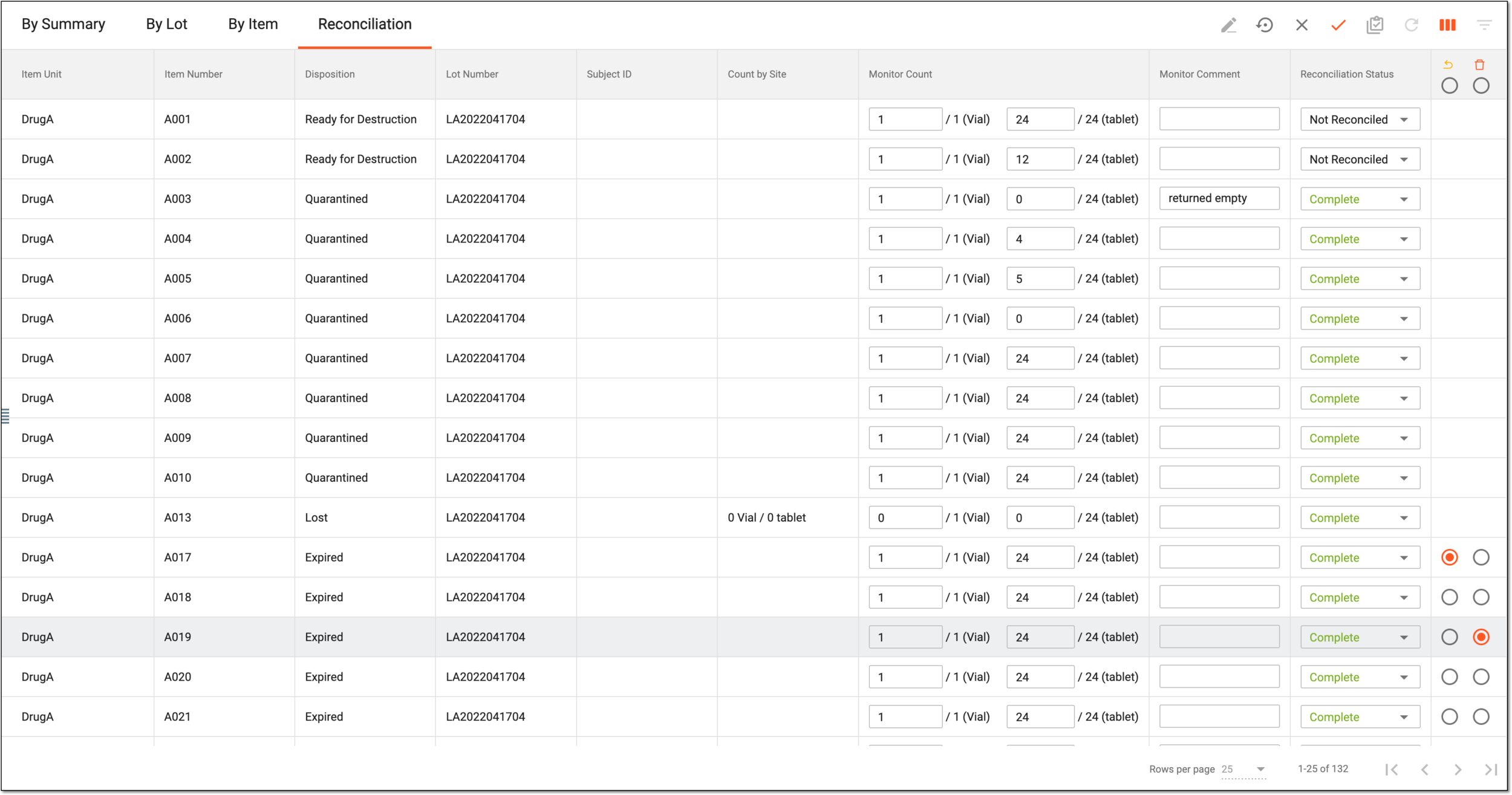This screenshot has width=1512, height=795.
Task: Click the '1-25 of 132' pagination text
Action: (1323, 769)
